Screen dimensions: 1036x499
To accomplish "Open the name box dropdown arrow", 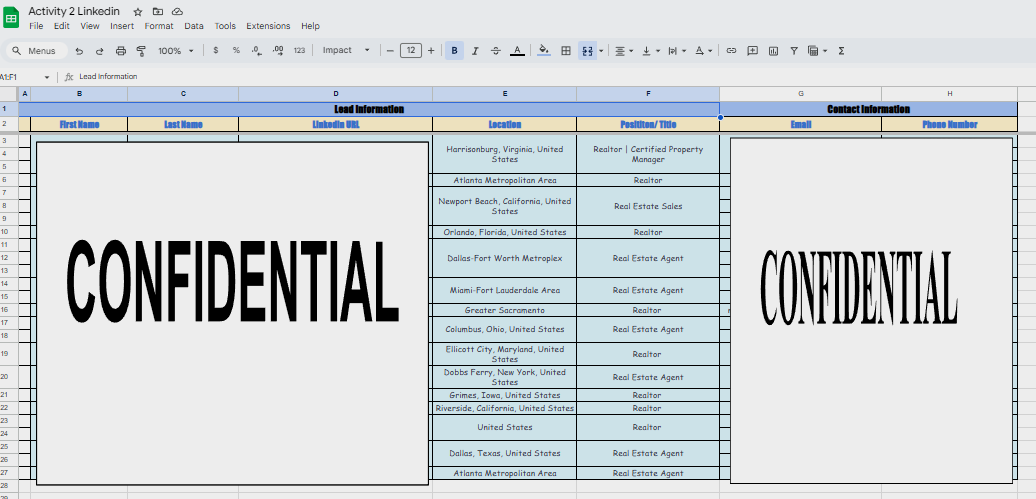I will tap(47, 77).
